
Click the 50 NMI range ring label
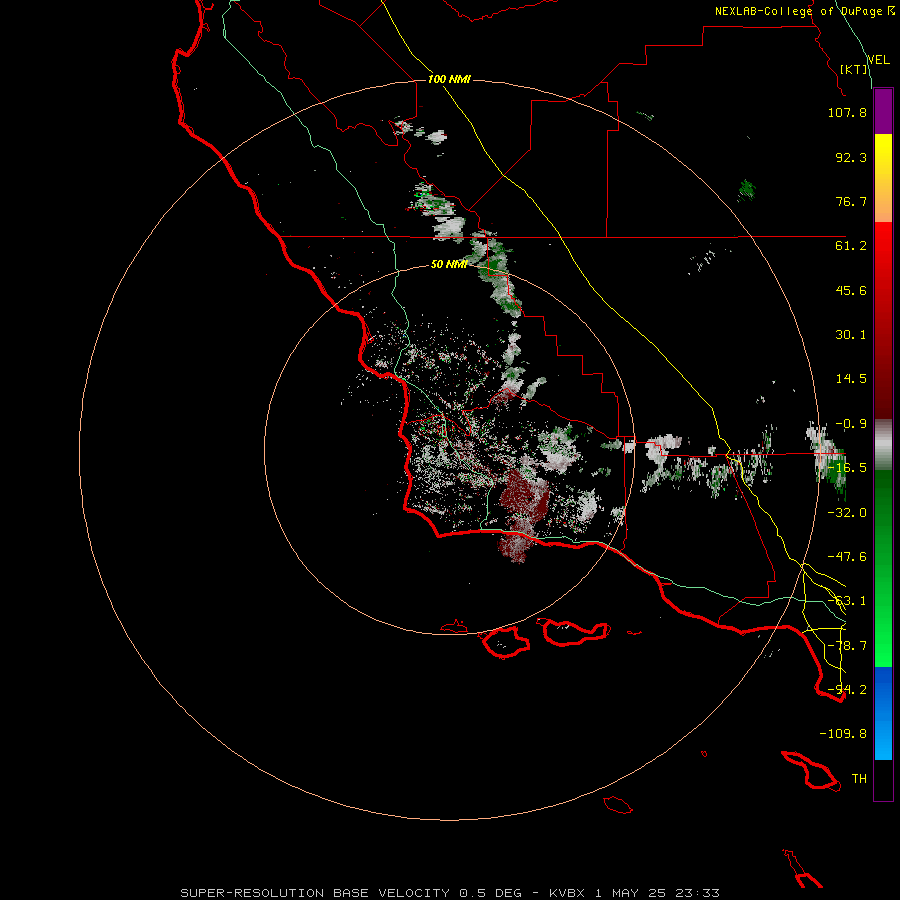coord(449,264)
